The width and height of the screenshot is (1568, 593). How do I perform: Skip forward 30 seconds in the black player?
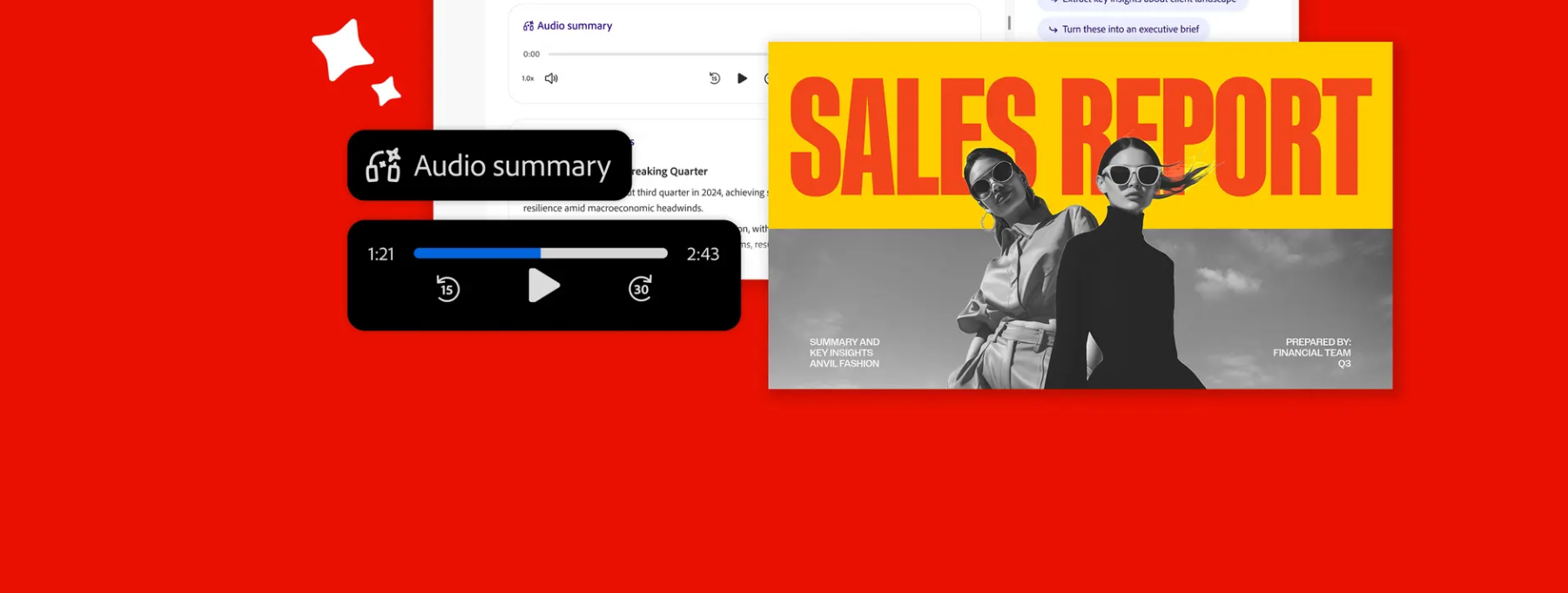pos(640,288)
